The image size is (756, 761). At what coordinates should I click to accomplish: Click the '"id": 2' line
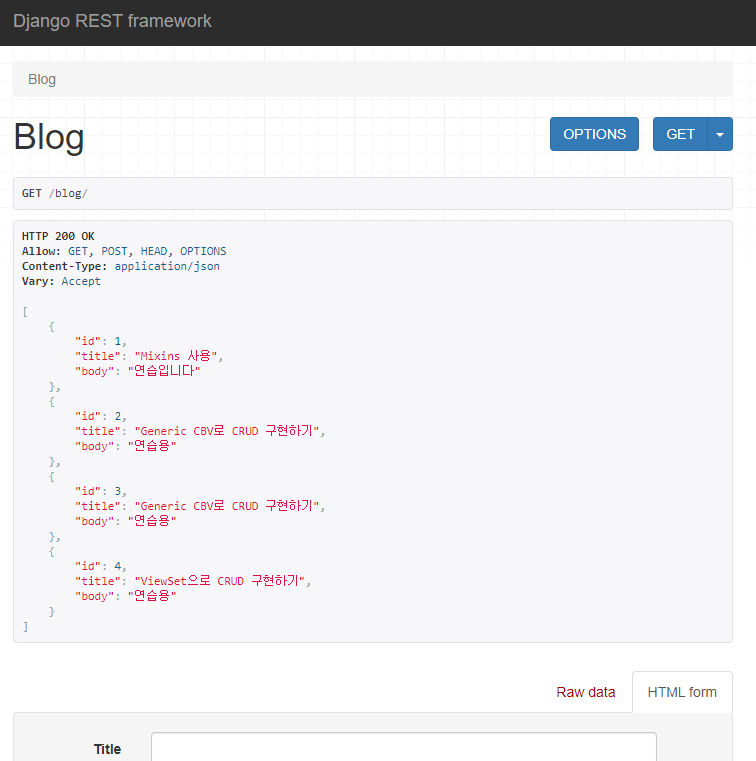click(100, 416)
